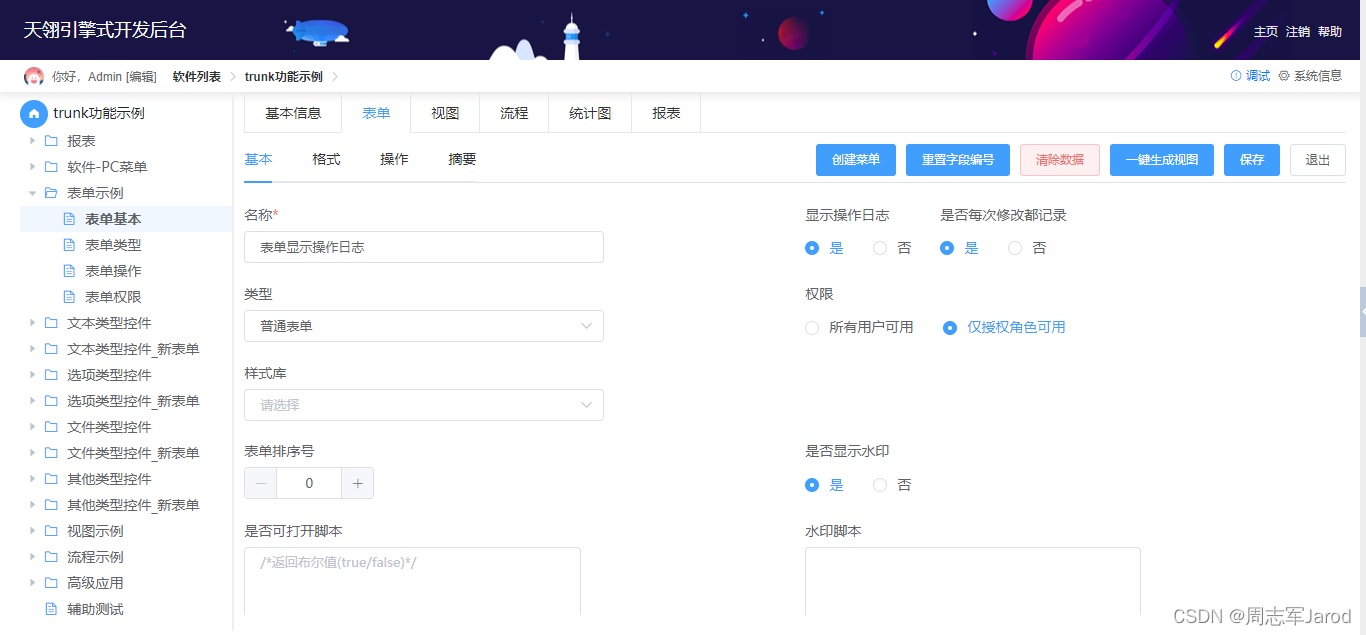Image resolution: width=1366 pixels, height=635 pixels.
Task: Click the folder icon next to 高级应用
Action: tap(51, 583)
